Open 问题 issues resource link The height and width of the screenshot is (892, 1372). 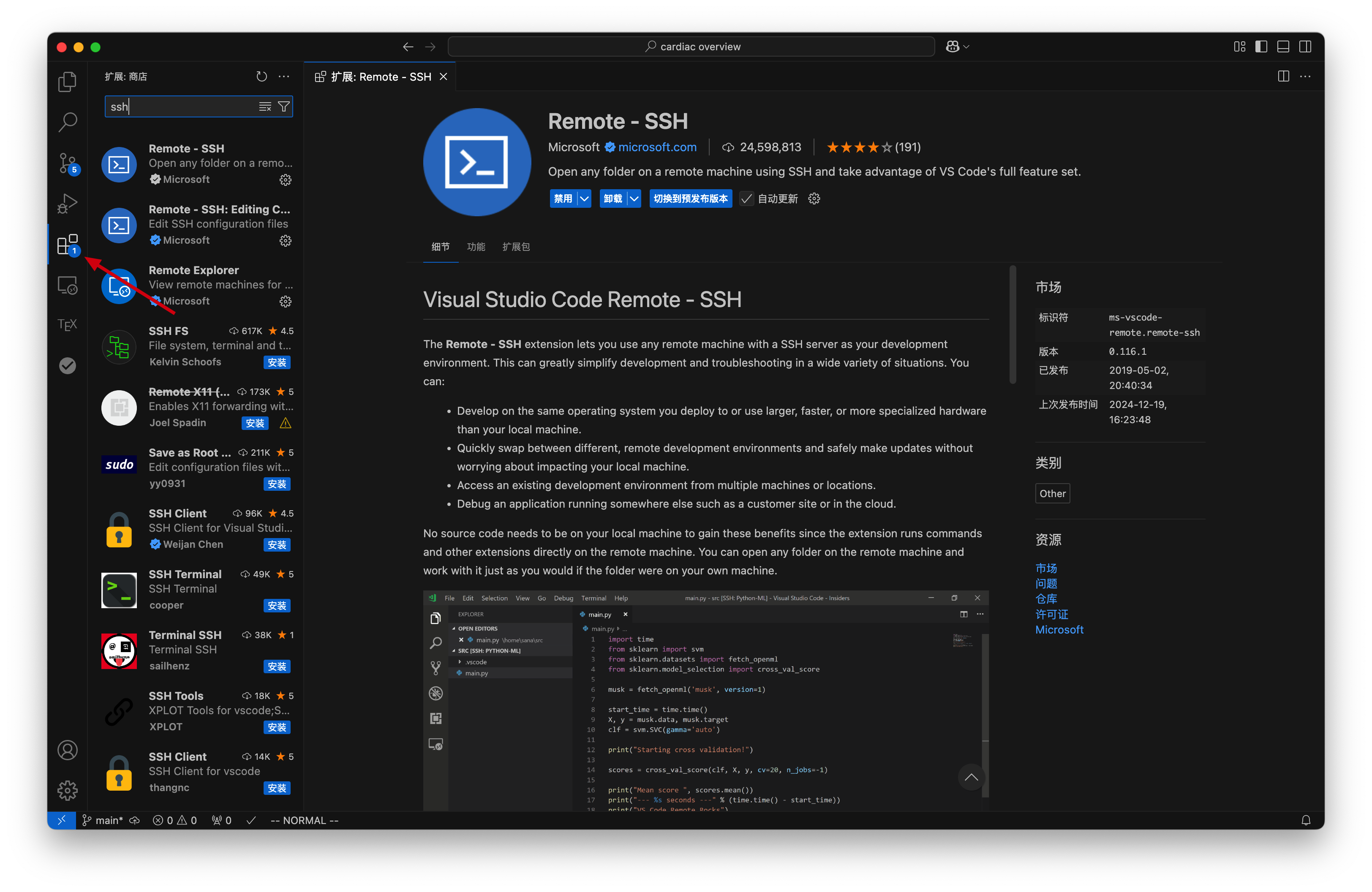[x=1046, y=584]
